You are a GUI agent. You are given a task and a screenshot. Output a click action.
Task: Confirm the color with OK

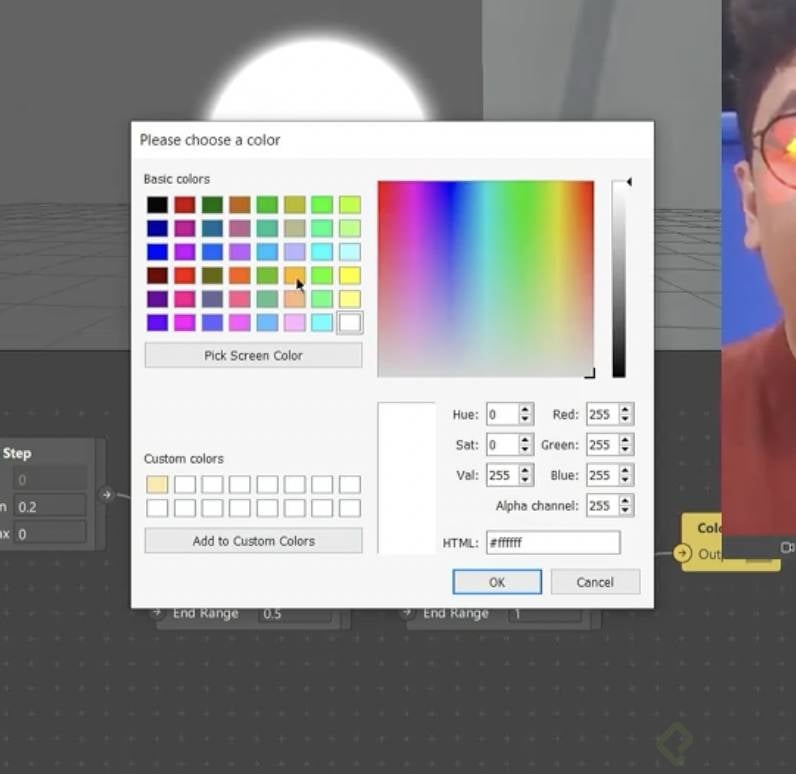click(x=497, y=582)
